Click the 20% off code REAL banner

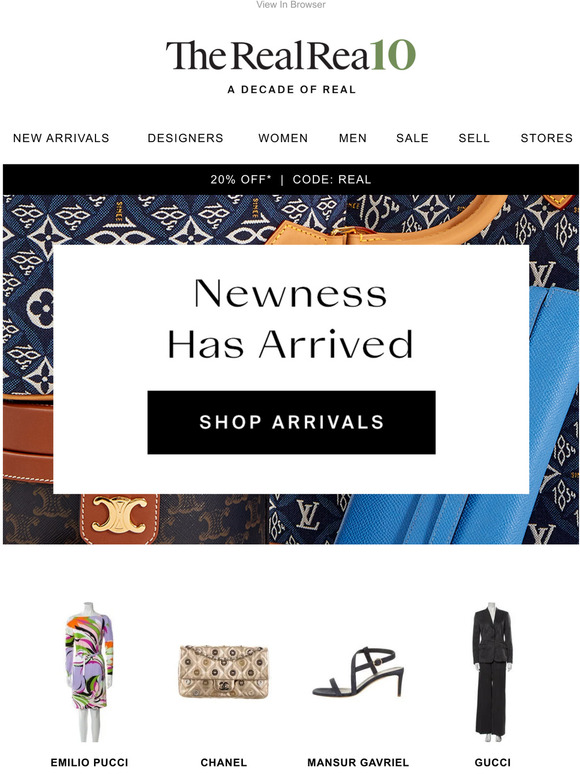pyautogui.click(x=291, y=179)
